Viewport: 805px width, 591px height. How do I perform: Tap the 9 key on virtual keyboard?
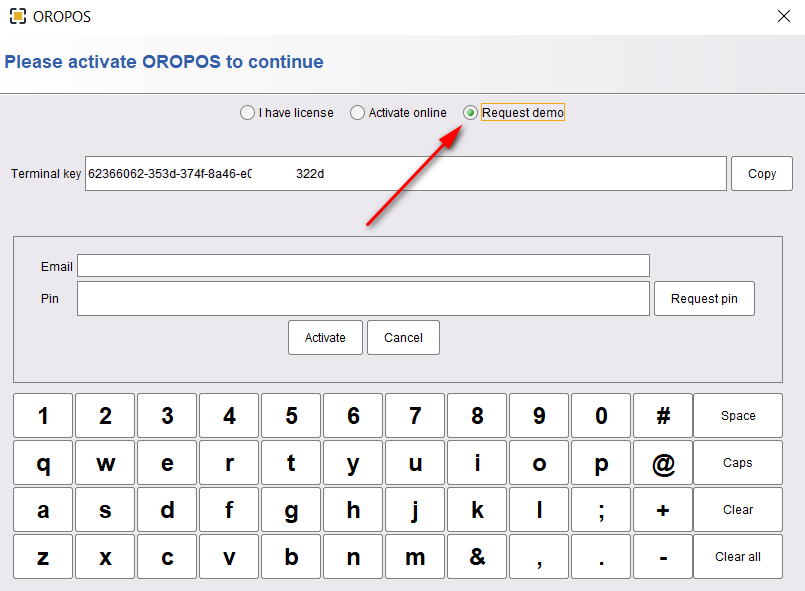coord(539,415)
